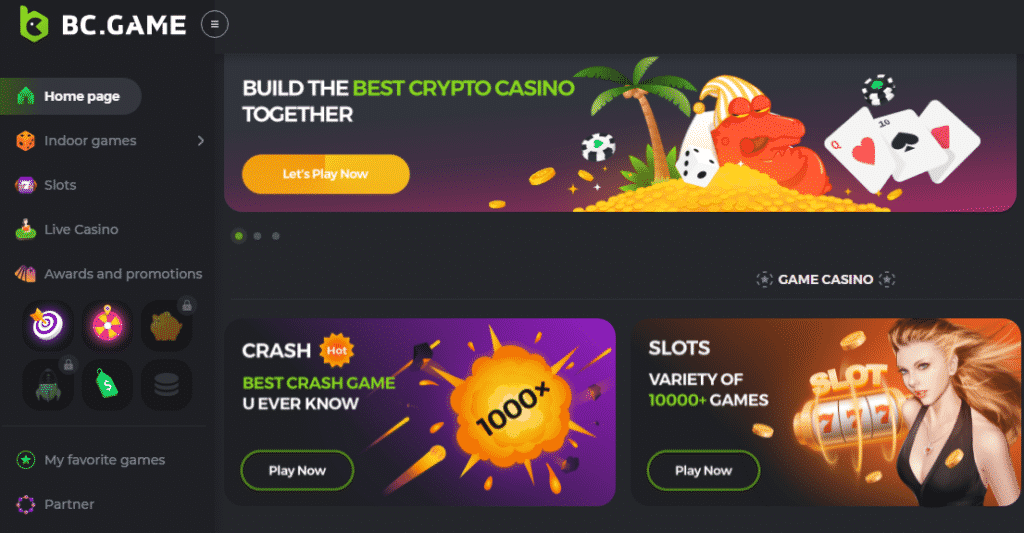1024x533 pixels.
Task: Click the Let's Play Now button
Action: 326,174
